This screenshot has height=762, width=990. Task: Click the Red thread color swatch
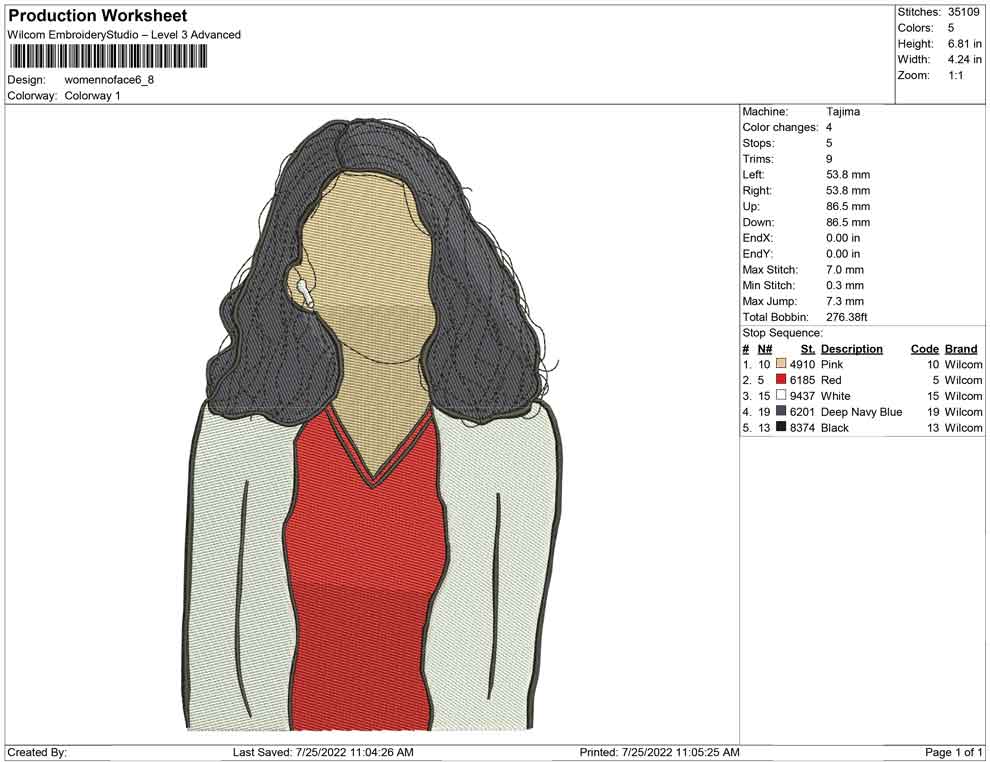pyautogui.click(x=781, y=380)
